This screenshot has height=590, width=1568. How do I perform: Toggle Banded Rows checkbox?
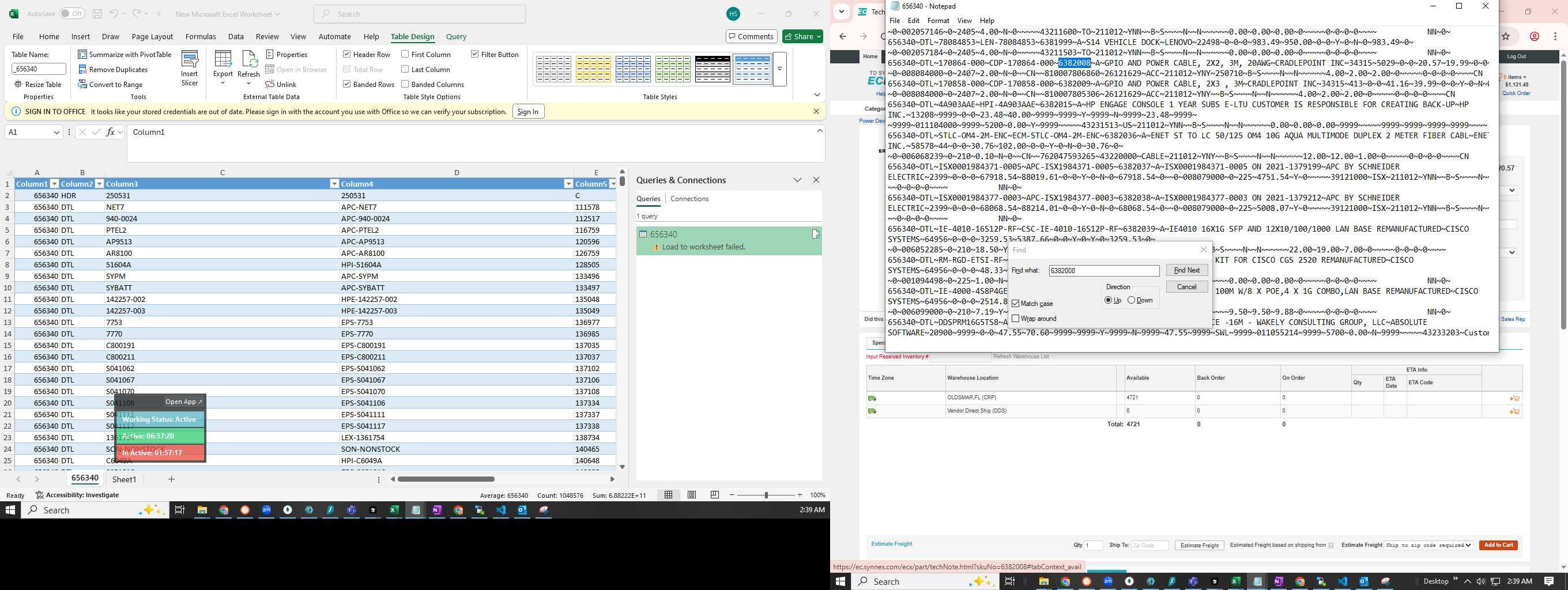346,84
